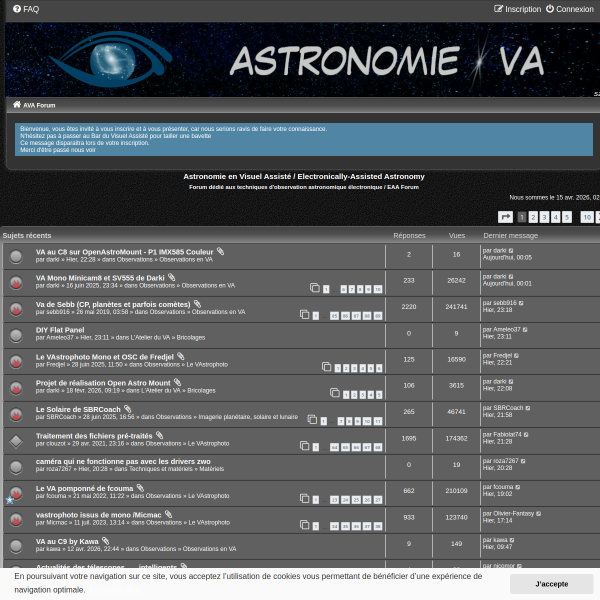Click pages icon in Va de Sebb row
The width and height of the screenshot is (600, 600).
pos(305,314)
